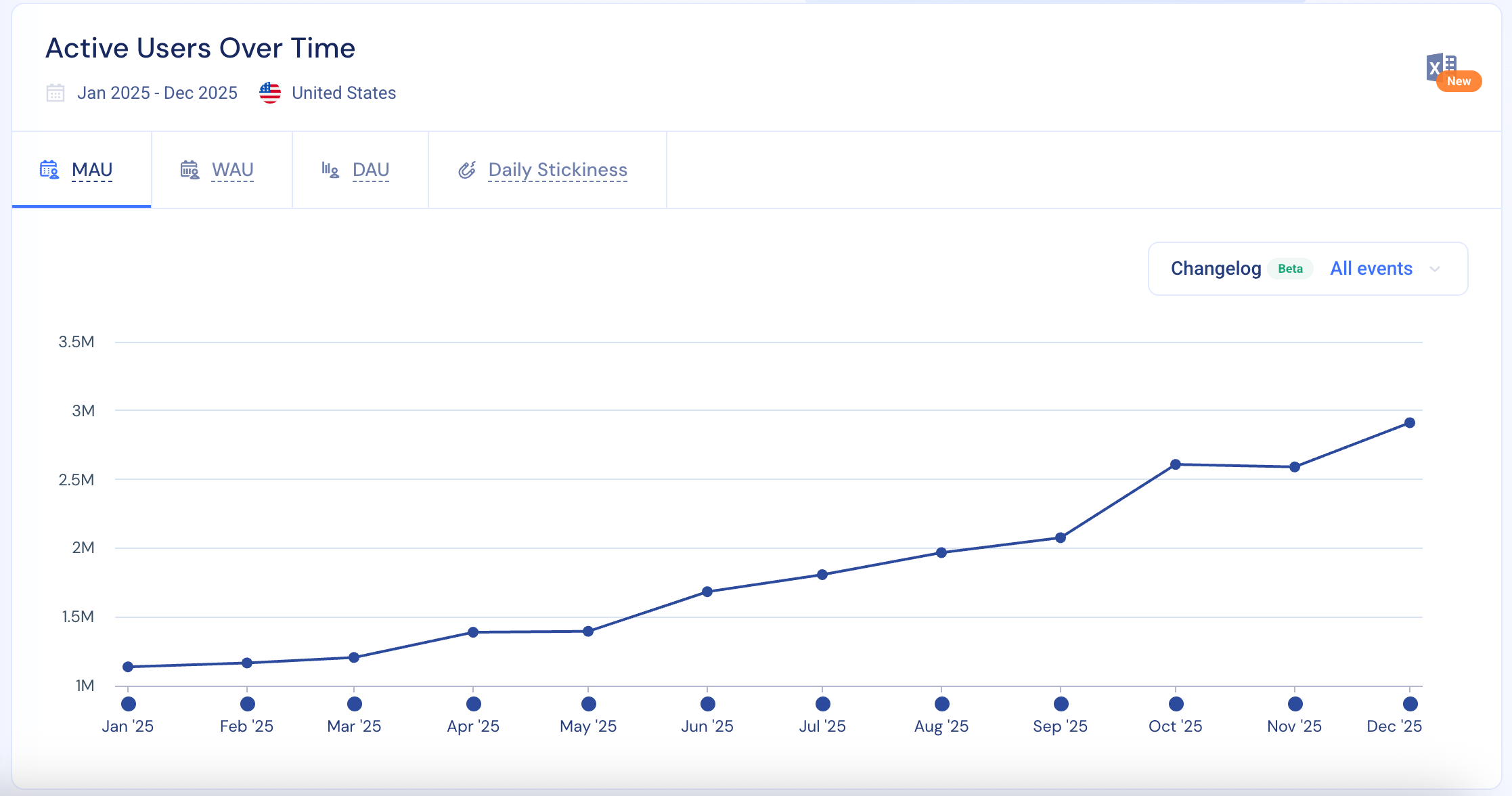This screenshot has width=1512, height=796.
Task: Click the DAU tab chart icon
Action: [330, 170]
